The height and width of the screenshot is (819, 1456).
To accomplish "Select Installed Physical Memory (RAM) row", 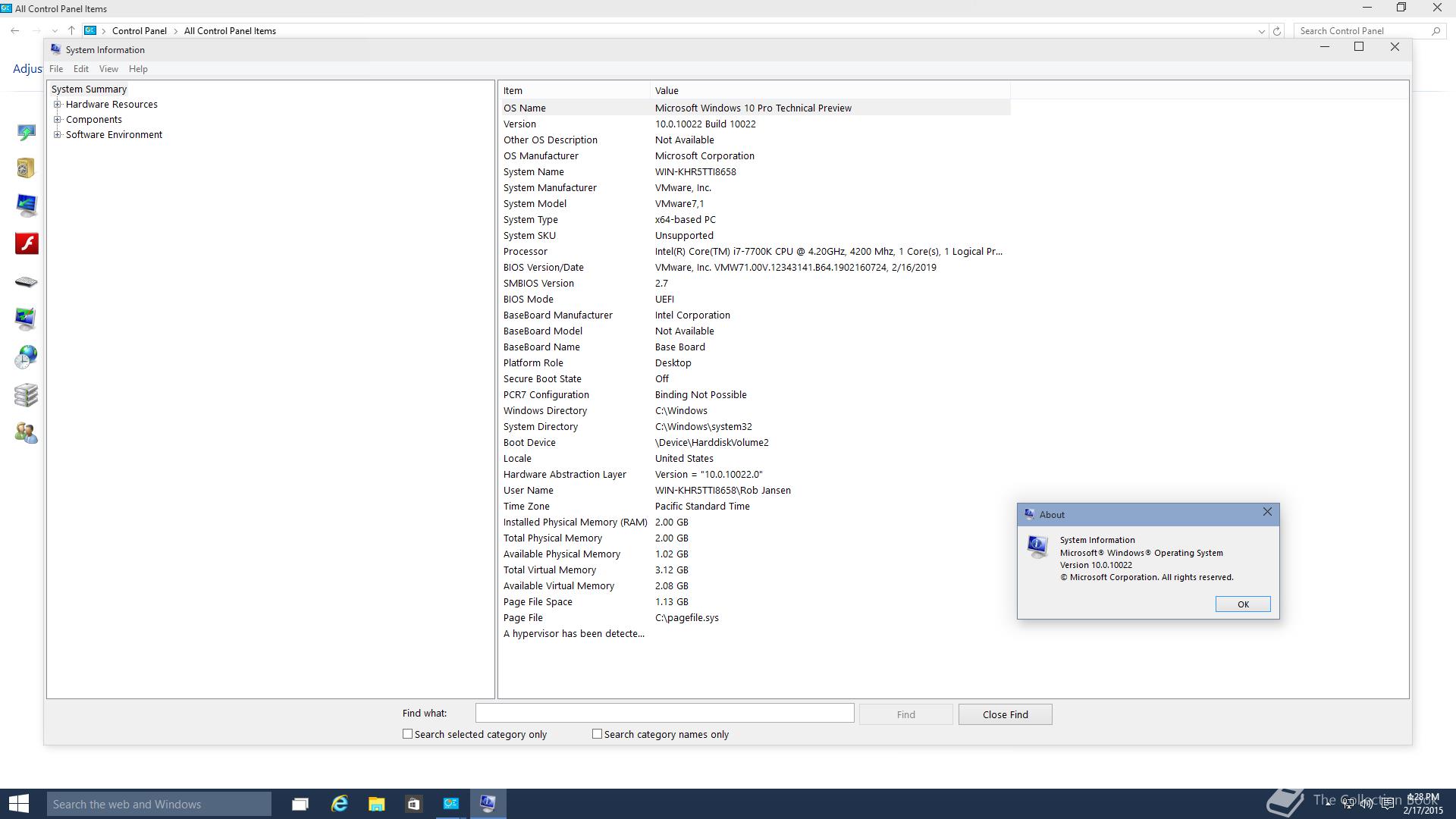I will [755, 522].
